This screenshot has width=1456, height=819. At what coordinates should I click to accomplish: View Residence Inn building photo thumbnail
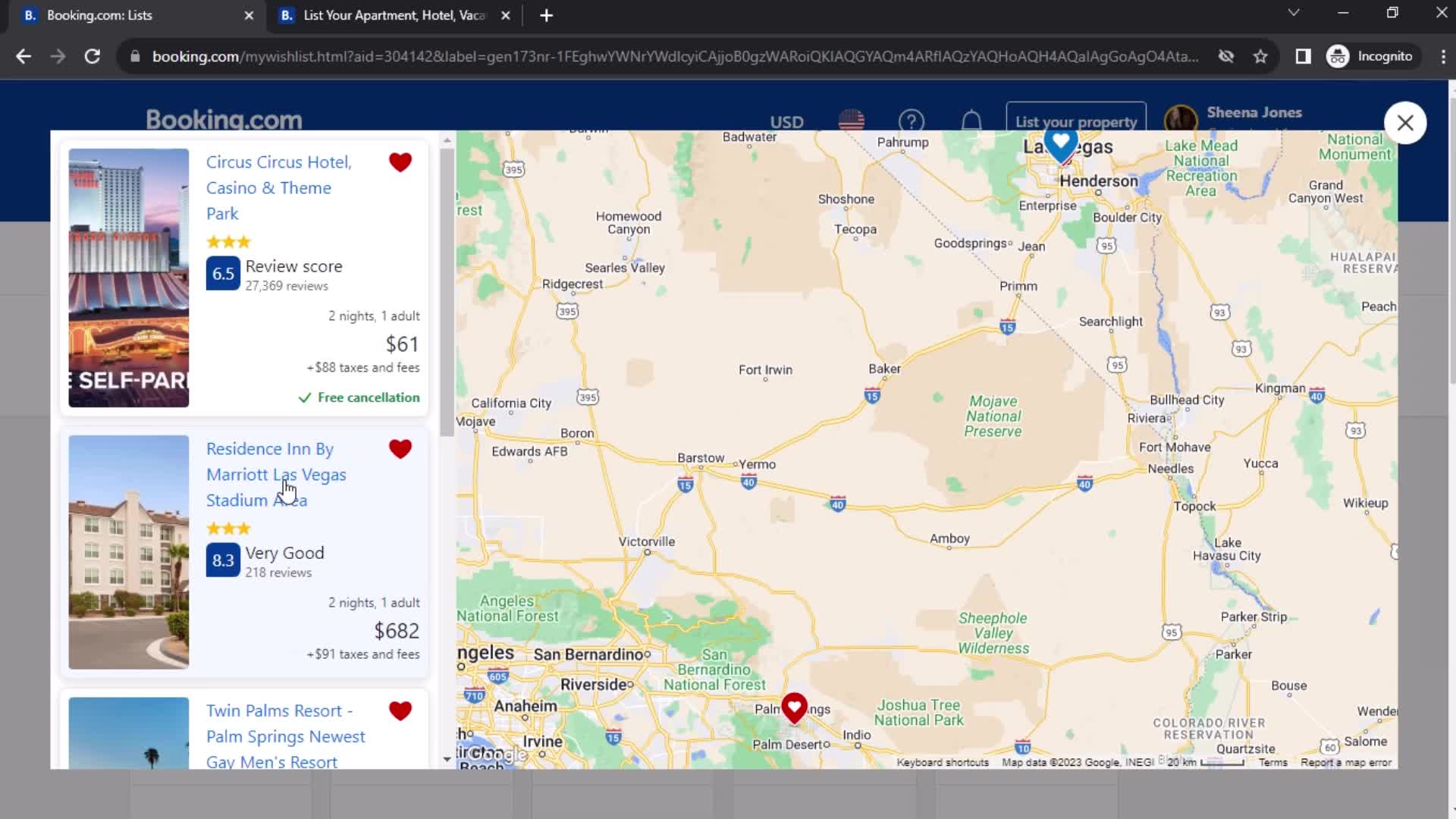[x=129, y=552]
